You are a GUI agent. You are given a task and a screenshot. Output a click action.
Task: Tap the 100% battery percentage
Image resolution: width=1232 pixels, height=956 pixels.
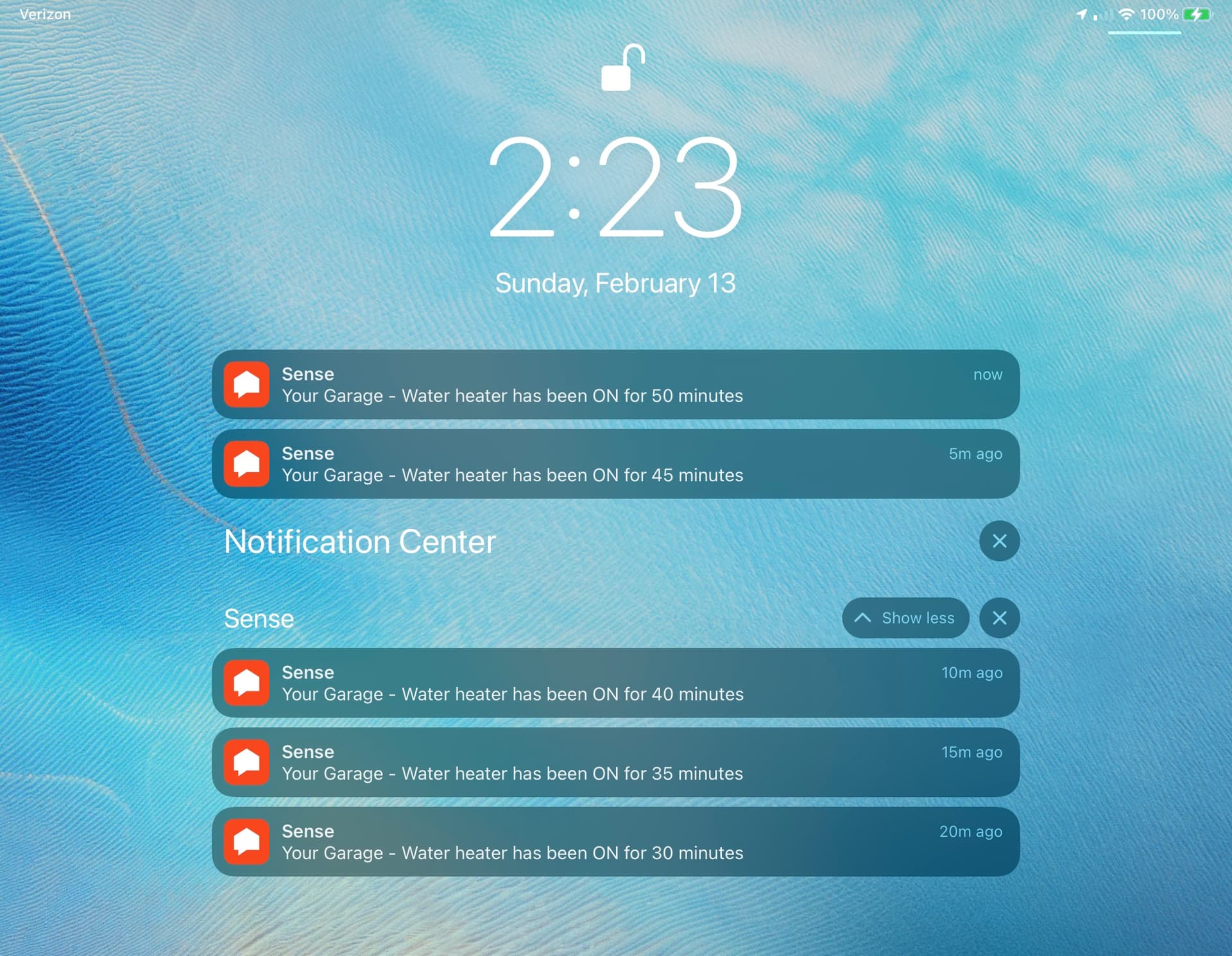pyautogui.click(x=1159, y=14)
